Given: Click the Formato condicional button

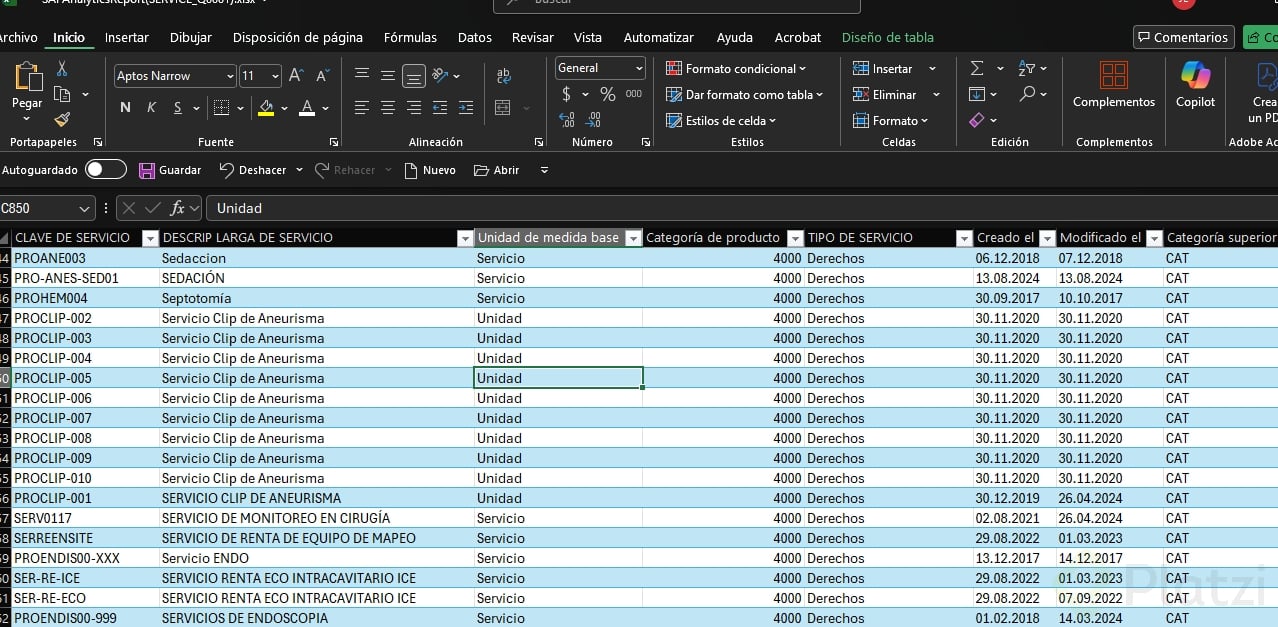Looking at the screenshot, I should [736, 68].
